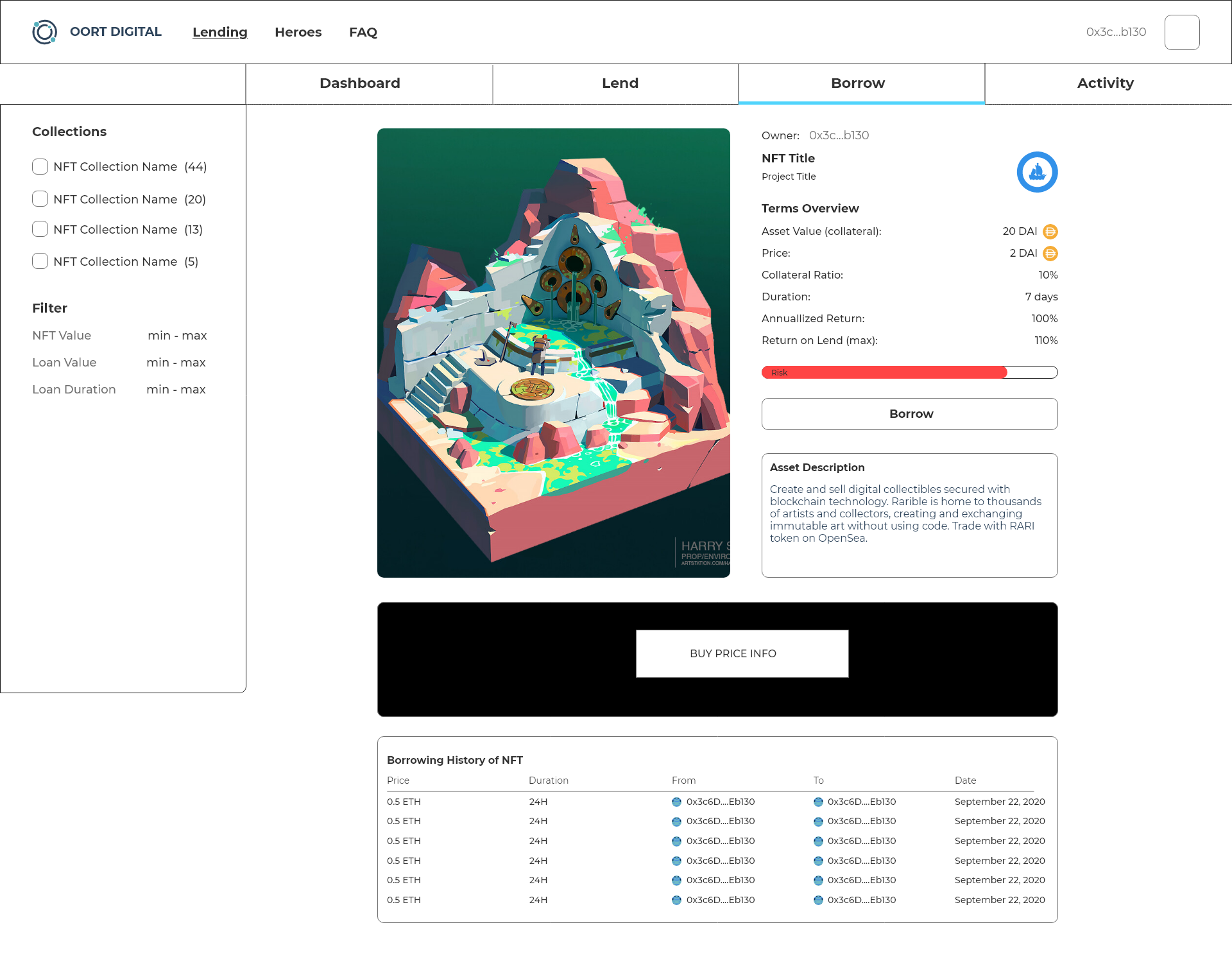Click the 20 DAI asset value
This screenshot has height=975, width=1232.
click(x=1020, y=231)
